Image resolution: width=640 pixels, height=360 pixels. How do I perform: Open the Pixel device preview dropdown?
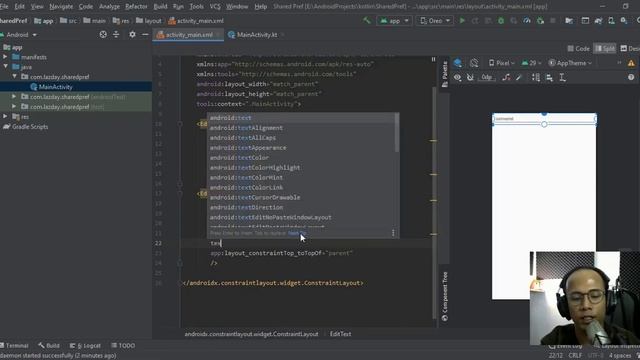[x=502, y=63]
